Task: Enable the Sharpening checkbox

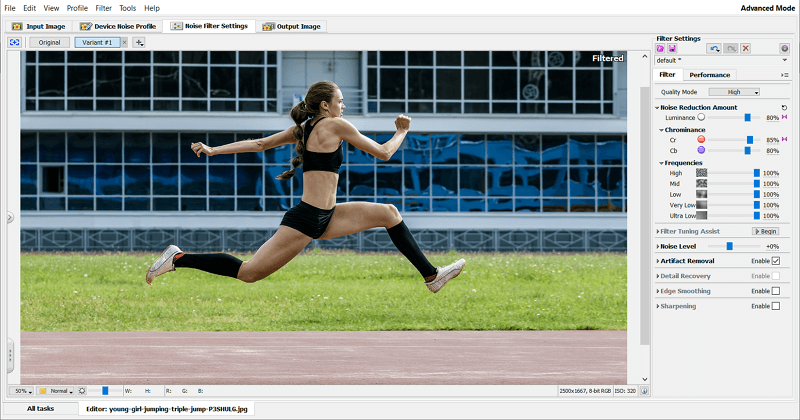Action: click(x=776, y=306)
